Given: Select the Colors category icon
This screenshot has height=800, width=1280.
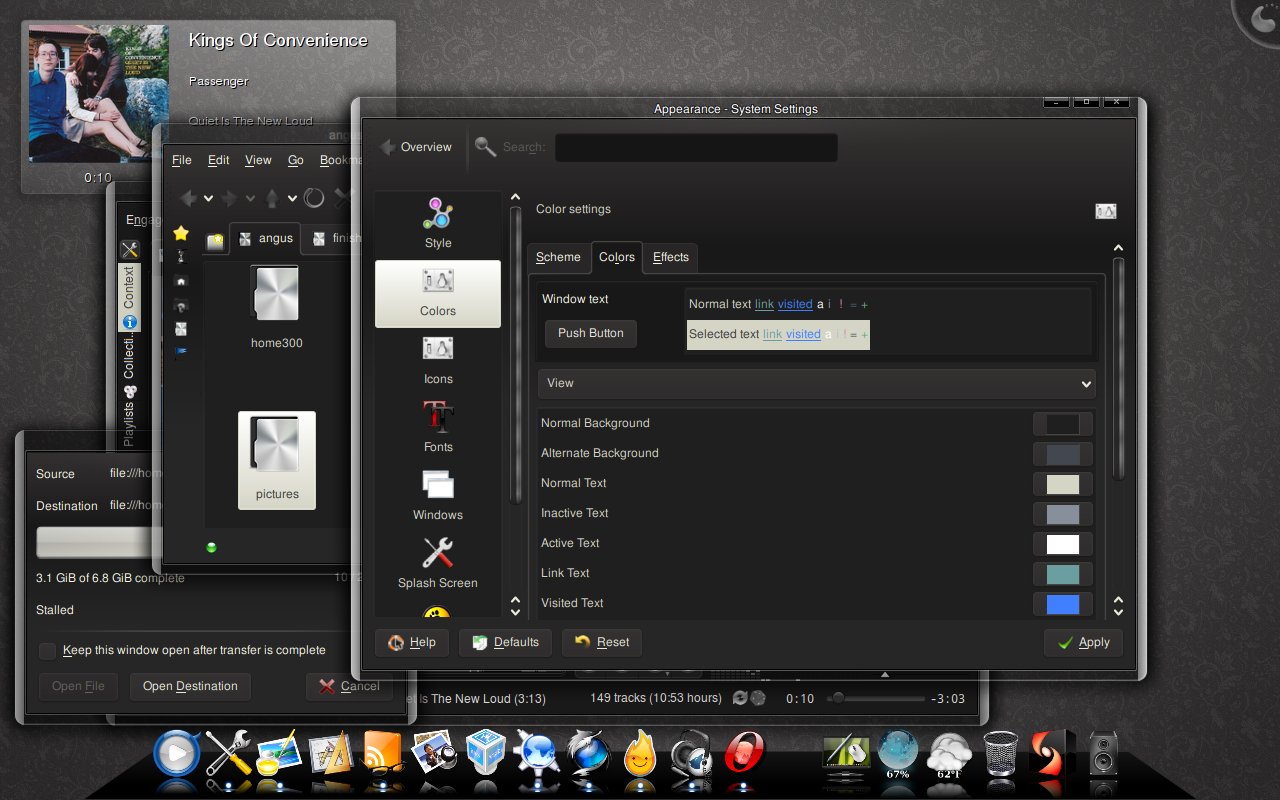Looking at the screenshot, I should pos(438,294).
